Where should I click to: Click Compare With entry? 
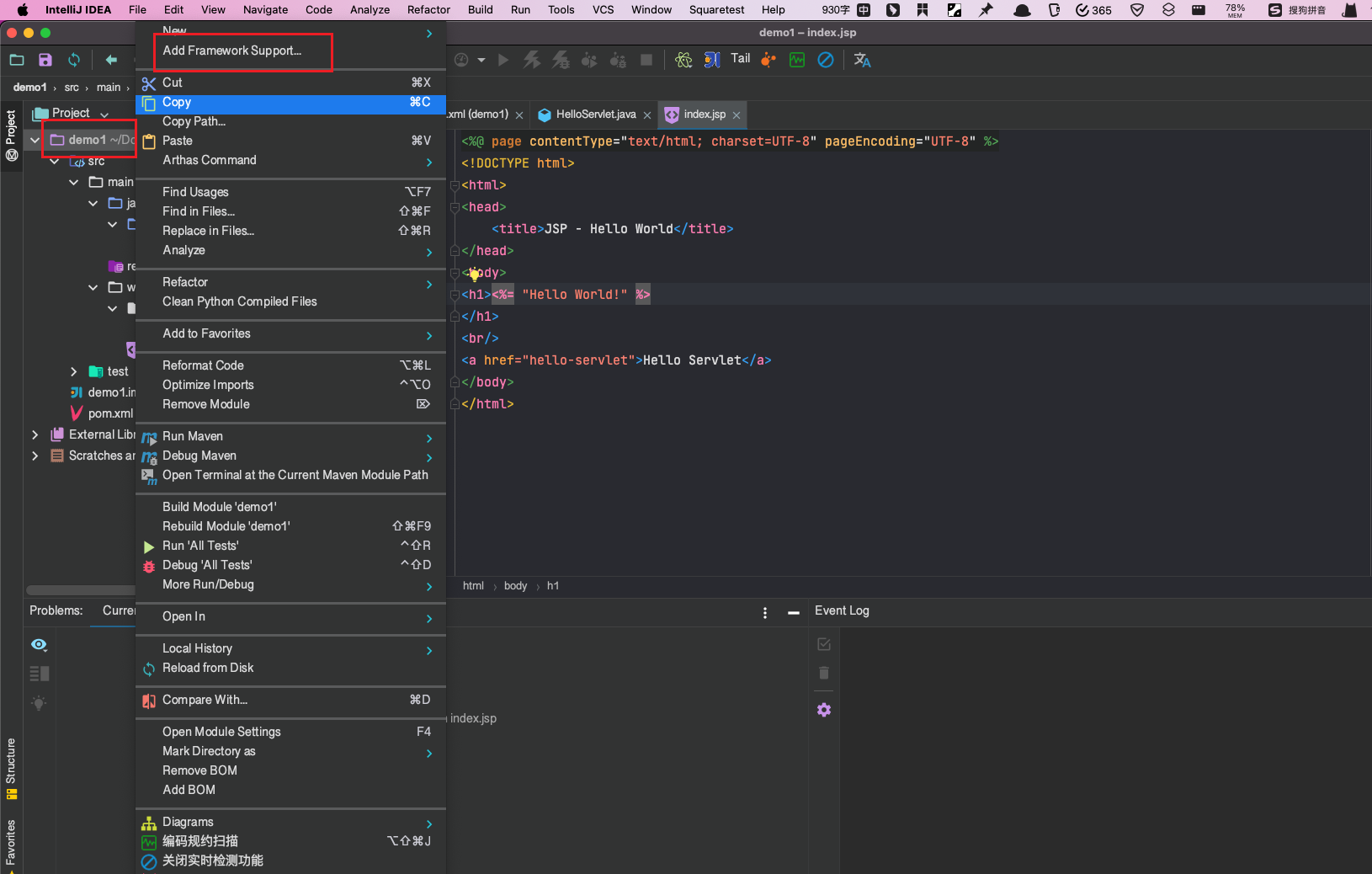coord(290,700)
